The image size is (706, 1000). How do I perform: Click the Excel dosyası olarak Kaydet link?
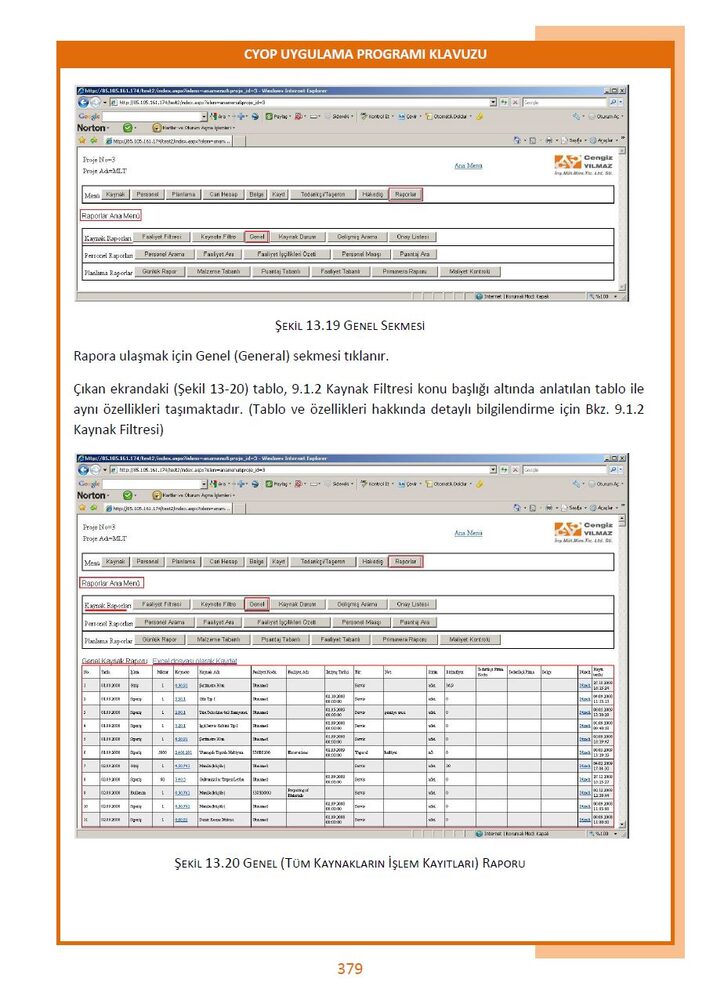click(x=195, y=661)
